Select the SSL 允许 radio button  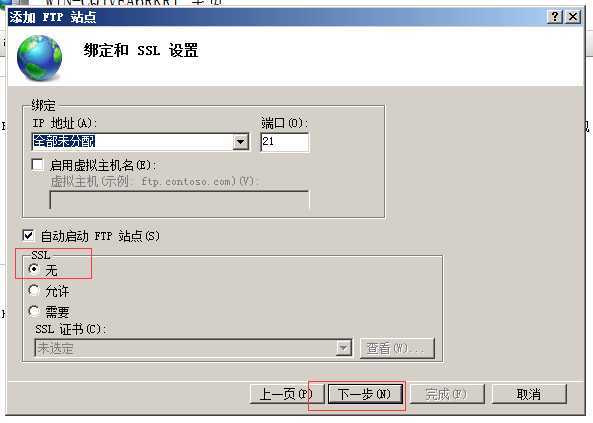[x=34, y=290]
